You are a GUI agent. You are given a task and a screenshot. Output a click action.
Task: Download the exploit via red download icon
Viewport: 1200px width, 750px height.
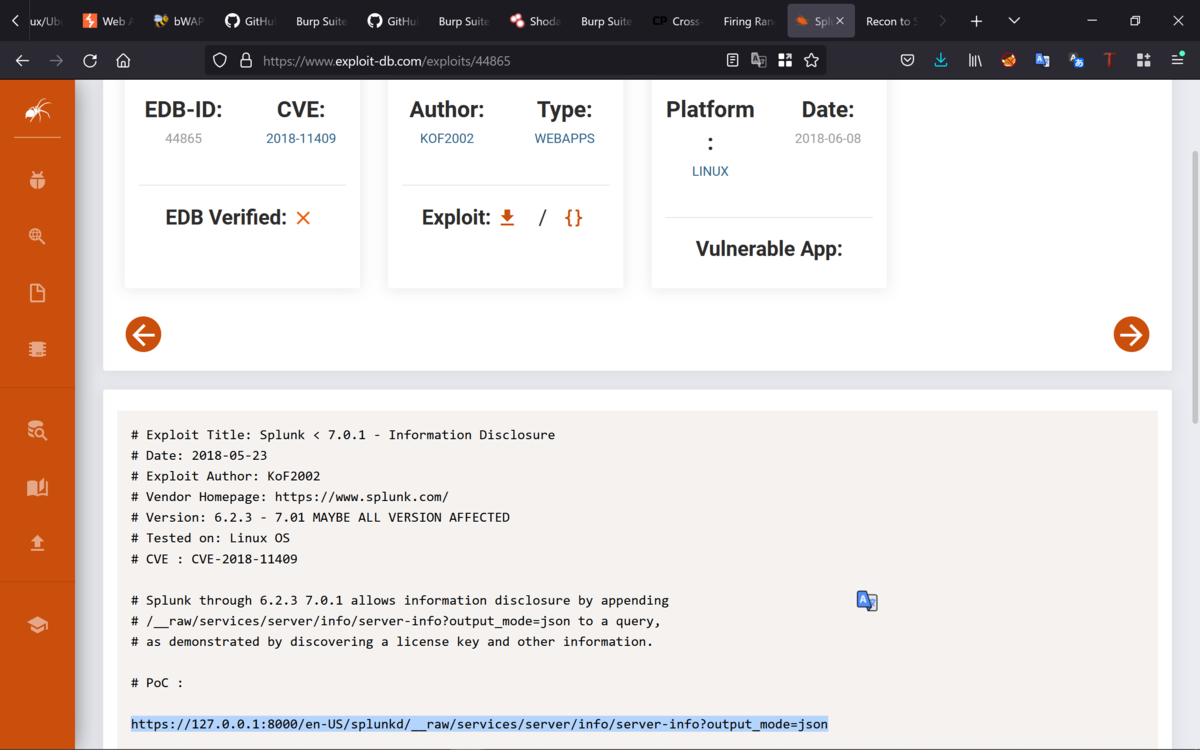click(x=507, y=217)
